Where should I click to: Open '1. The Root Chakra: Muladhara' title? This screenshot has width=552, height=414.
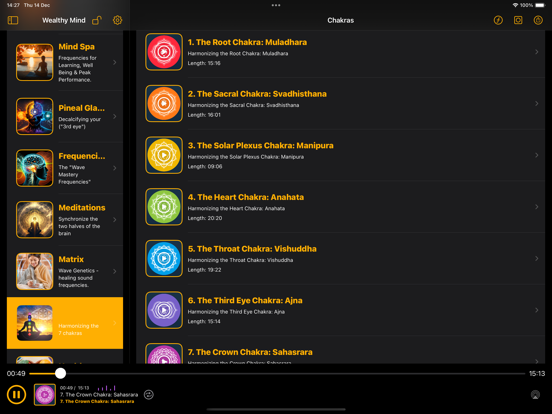247,42
